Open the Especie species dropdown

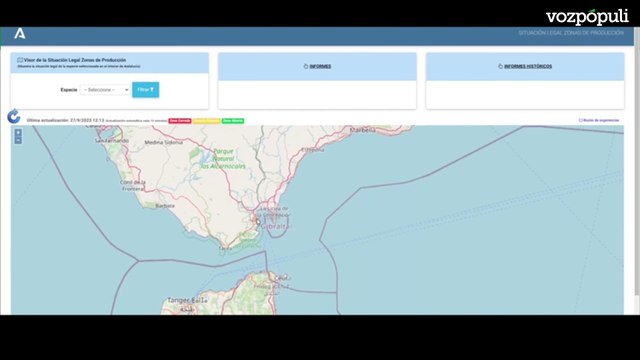tap(105, 90)
